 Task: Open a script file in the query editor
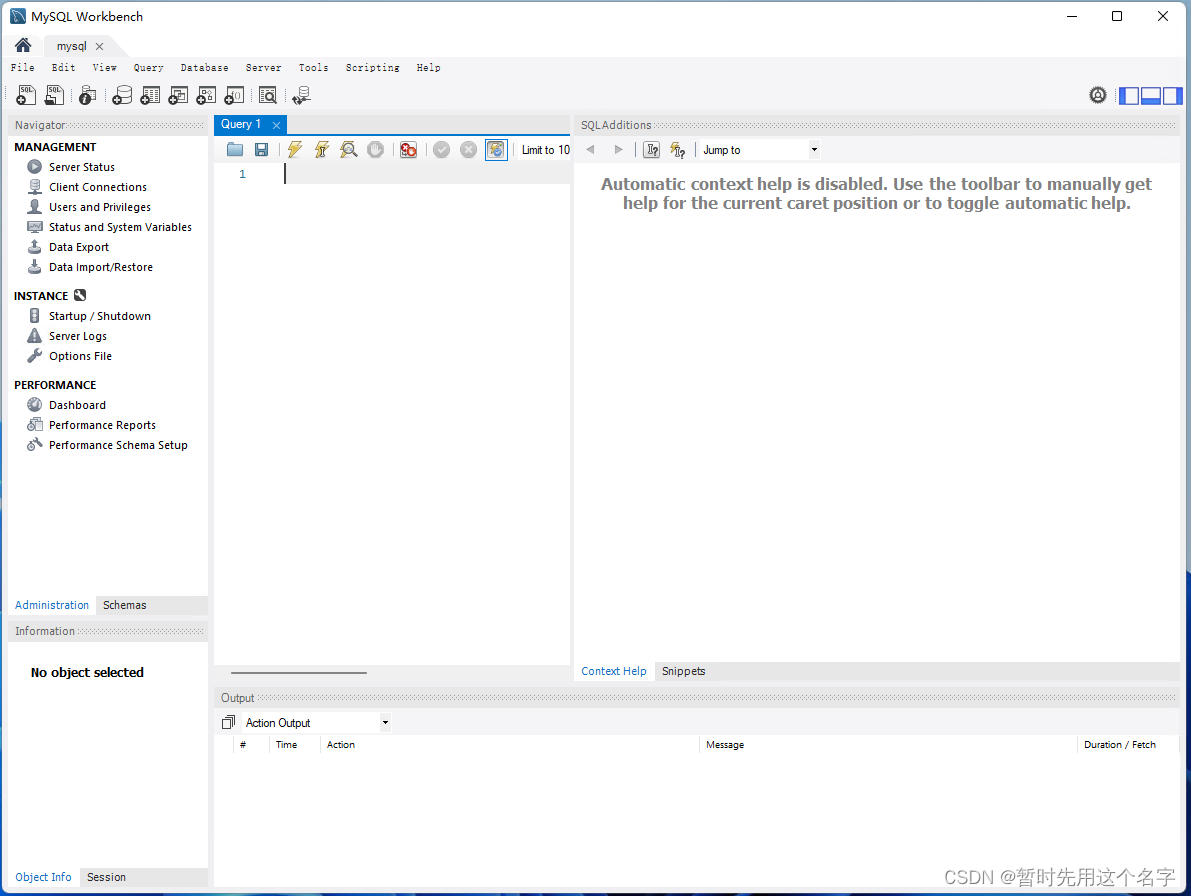click(235, 150)
